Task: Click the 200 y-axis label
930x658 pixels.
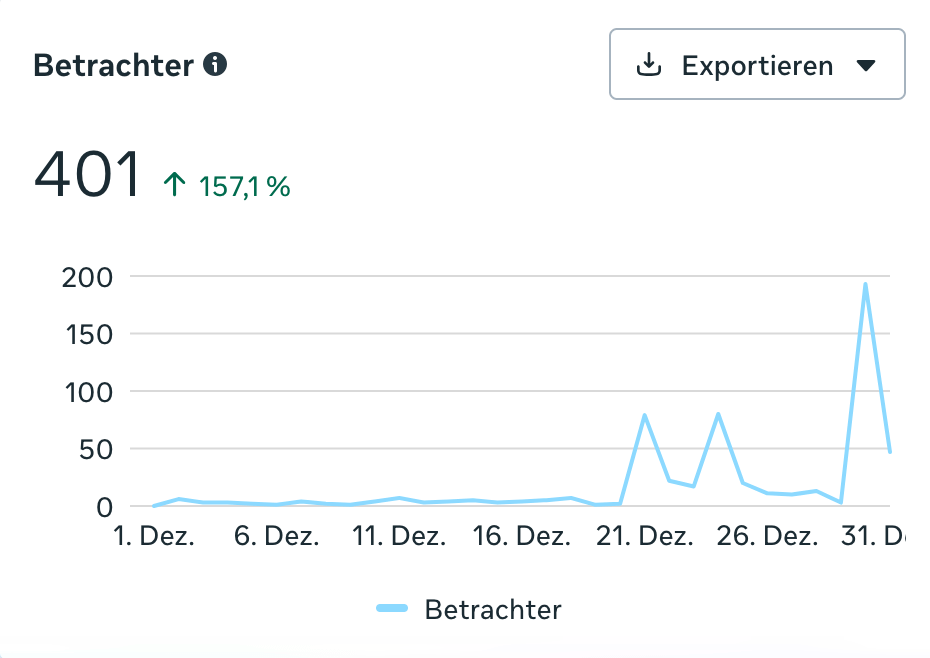Action: [x=87, y=276]
